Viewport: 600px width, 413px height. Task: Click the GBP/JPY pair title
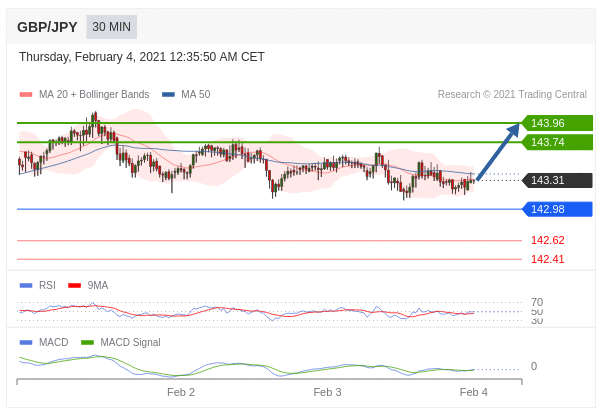coord(47,27)
